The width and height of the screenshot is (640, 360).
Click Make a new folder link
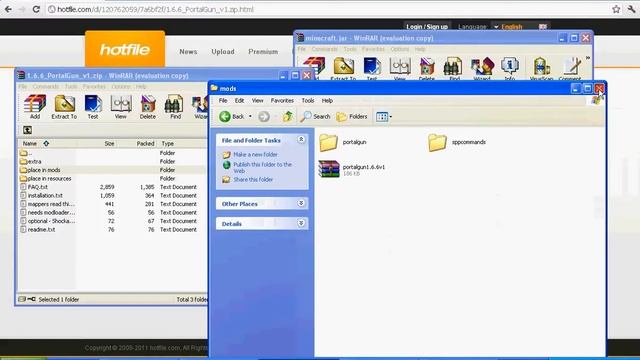tap(255, 155)
